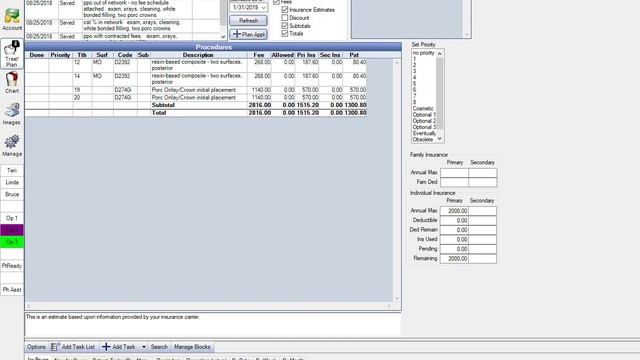Click the Add Task List icon

(x=55, y=347)
